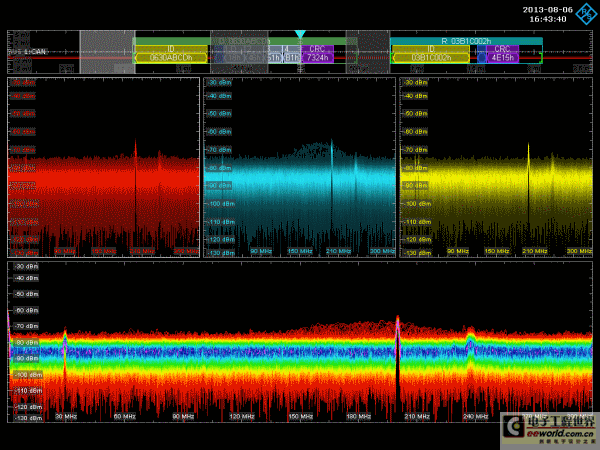Click the tall peak in cyan spectrum

[x=332, y=149]
